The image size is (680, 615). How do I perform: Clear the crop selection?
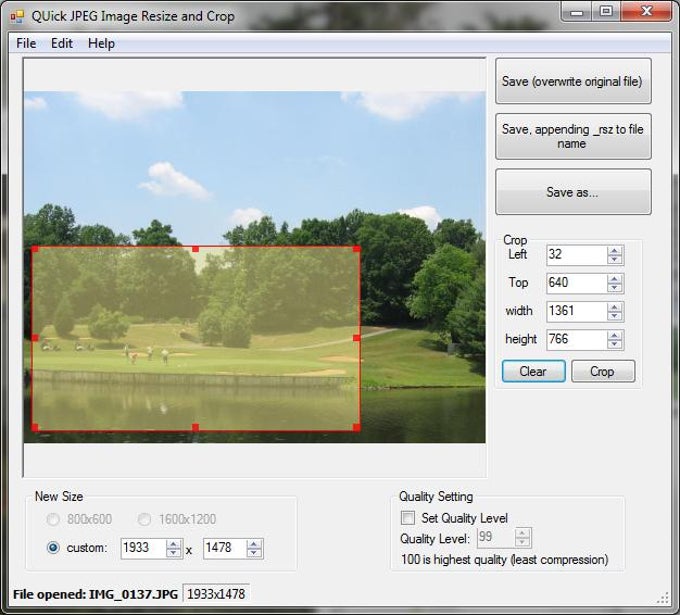(533, 371)
